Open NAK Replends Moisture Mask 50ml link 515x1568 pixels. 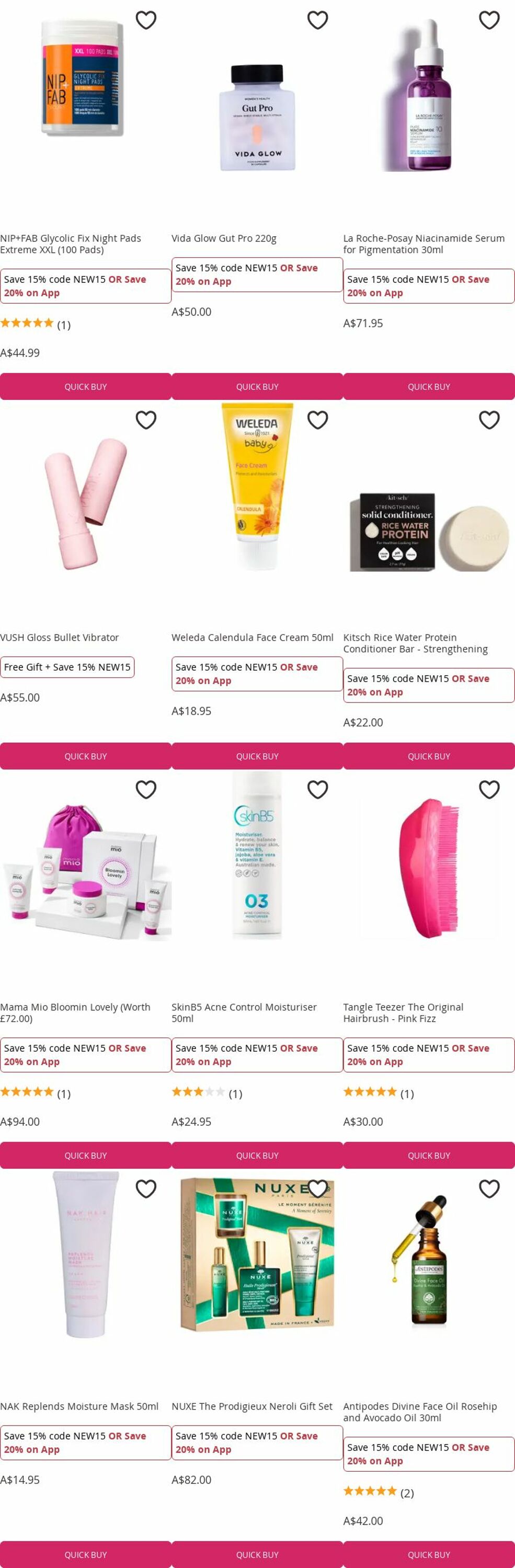click(79, 1406)
